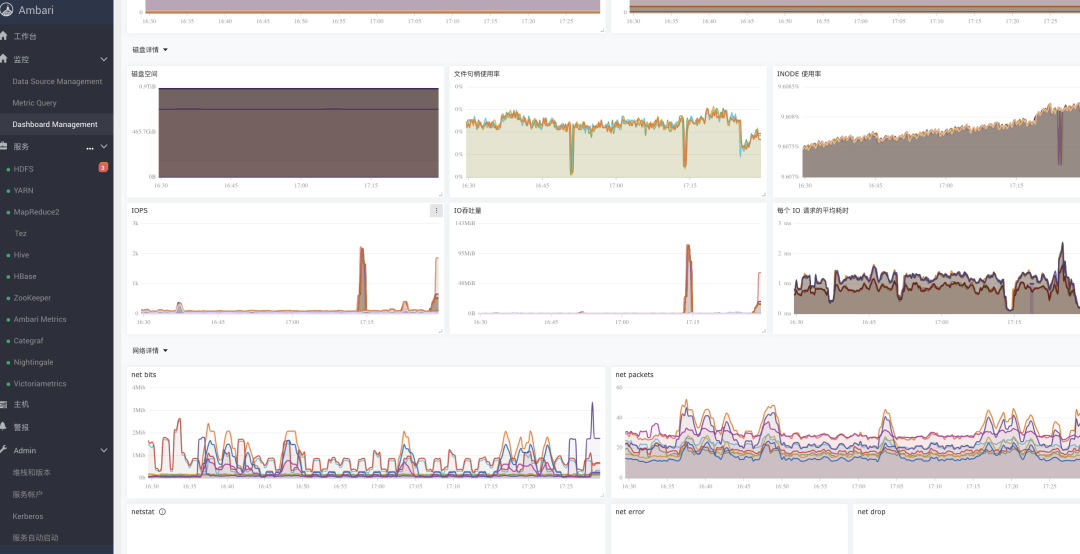This screenshot has height=554, width=1080.
Task: Click the net error panel title
Action: tap(630, 512)
